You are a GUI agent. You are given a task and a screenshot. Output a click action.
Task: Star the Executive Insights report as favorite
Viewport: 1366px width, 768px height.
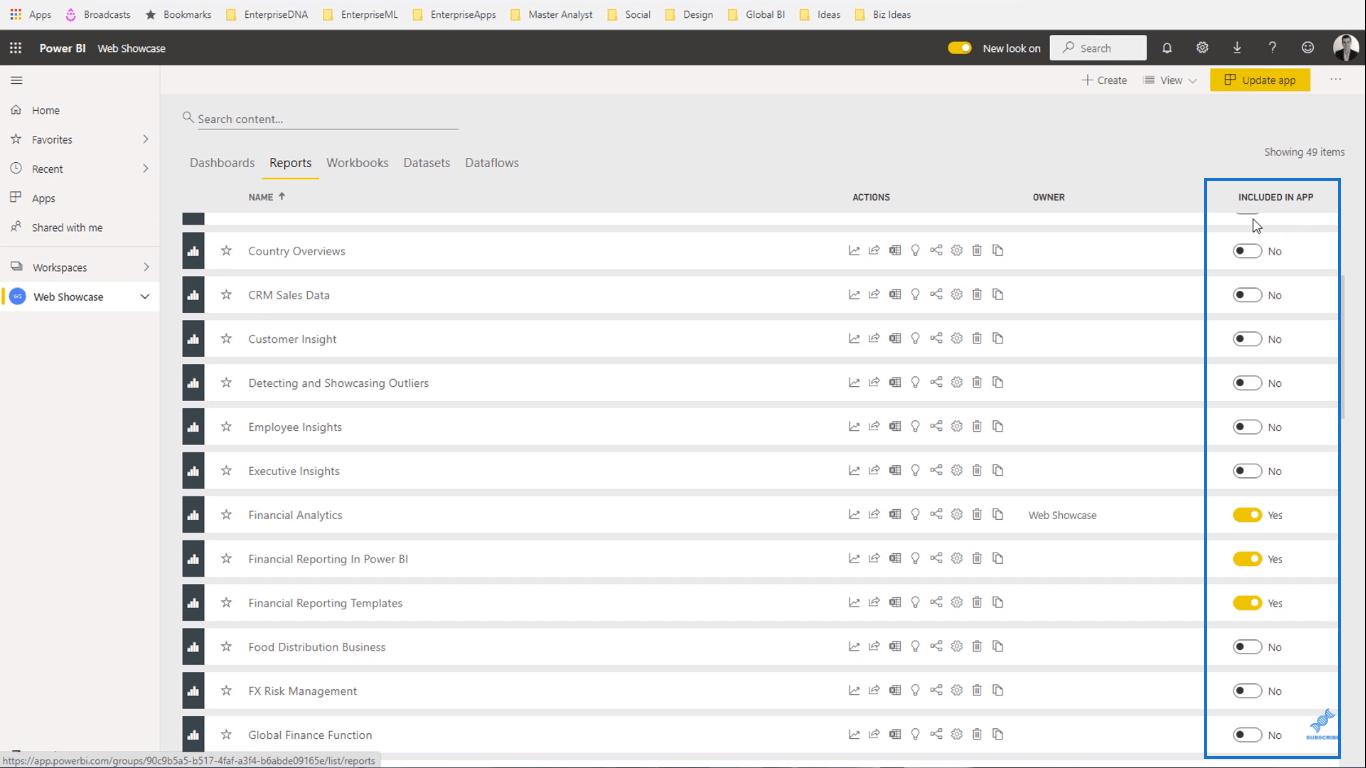(226, 471)
